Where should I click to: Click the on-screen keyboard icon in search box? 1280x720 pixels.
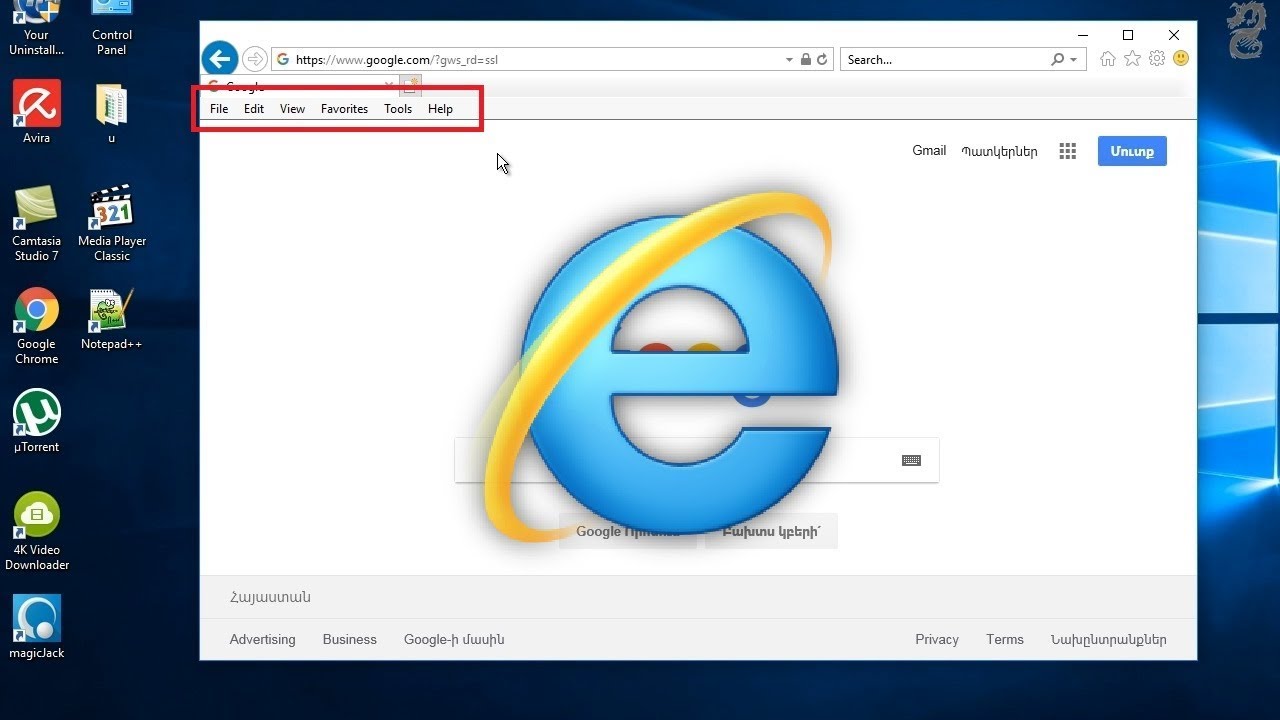click(x=911, y=461)
